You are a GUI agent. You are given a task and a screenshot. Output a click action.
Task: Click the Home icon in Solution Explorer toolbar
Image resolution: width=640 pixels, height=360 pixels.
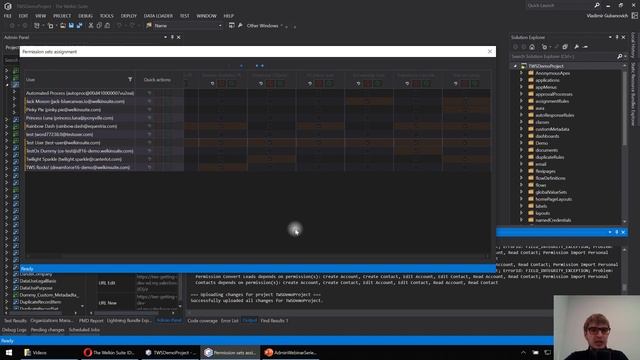532,47
